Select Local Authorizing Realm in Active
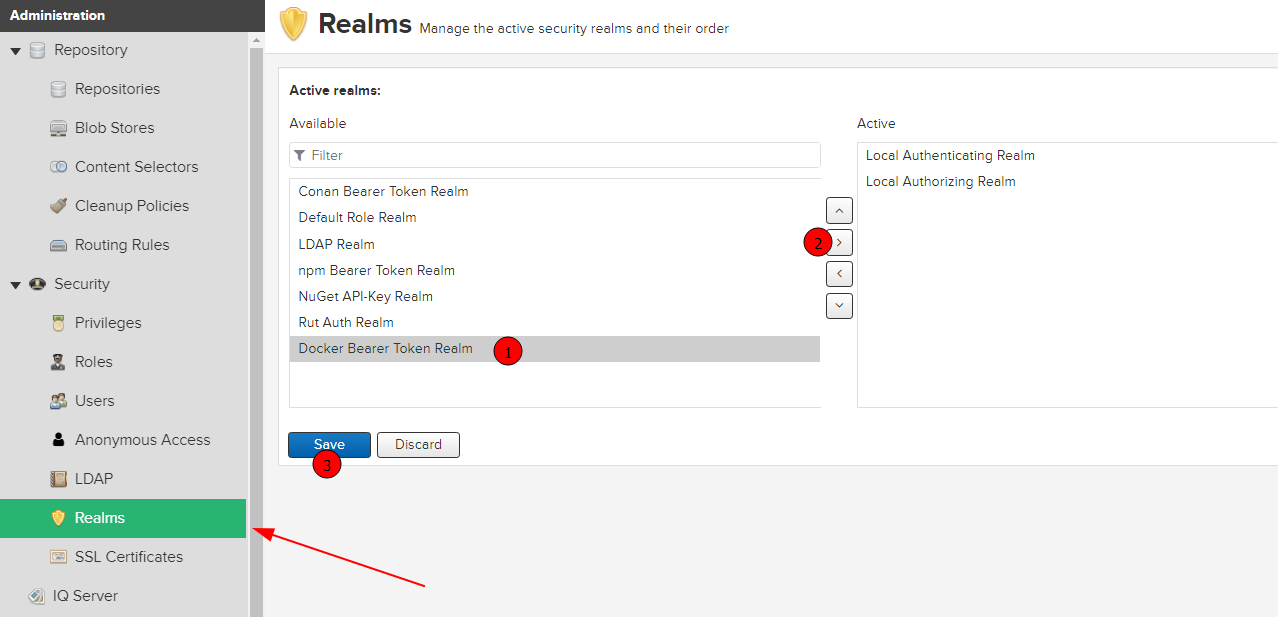 pos(1068,181)
